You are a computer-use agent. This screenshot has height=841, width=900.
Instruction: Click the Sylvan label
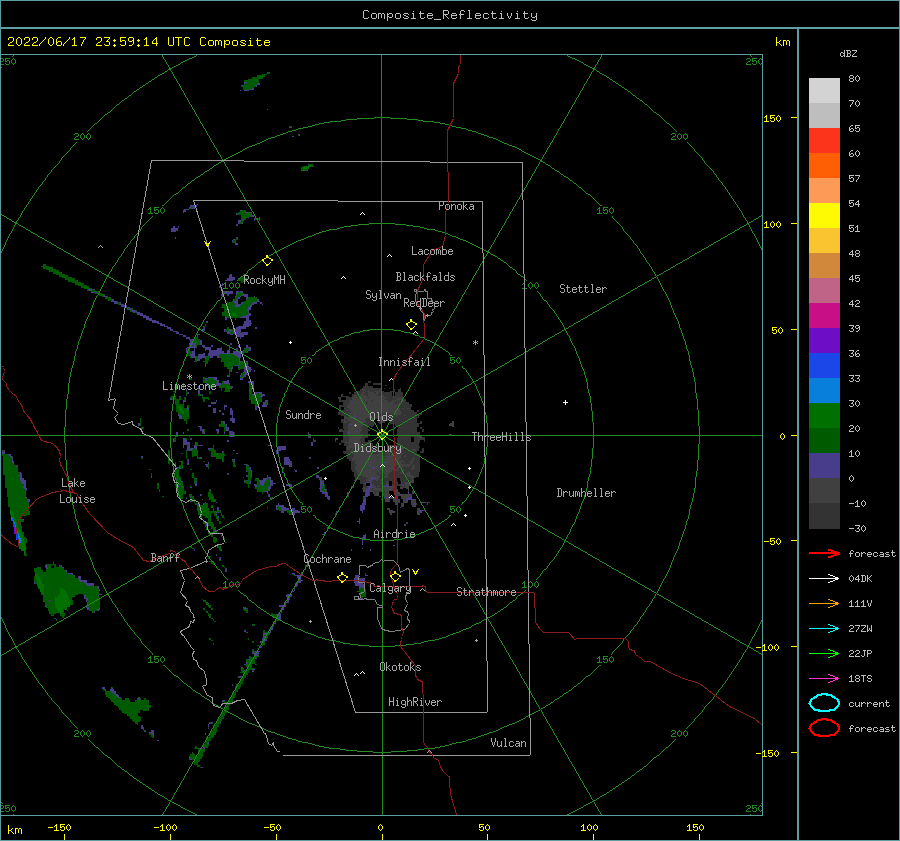click(383, 295)
